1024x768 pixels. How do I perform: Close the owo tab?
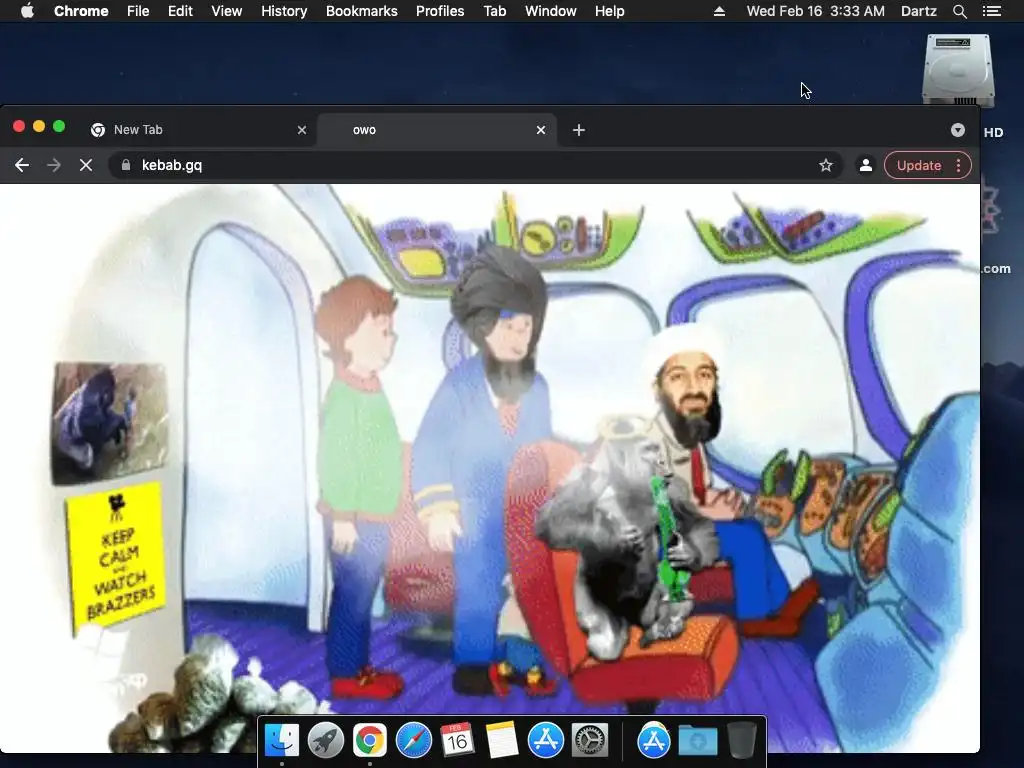pos(541,130)
